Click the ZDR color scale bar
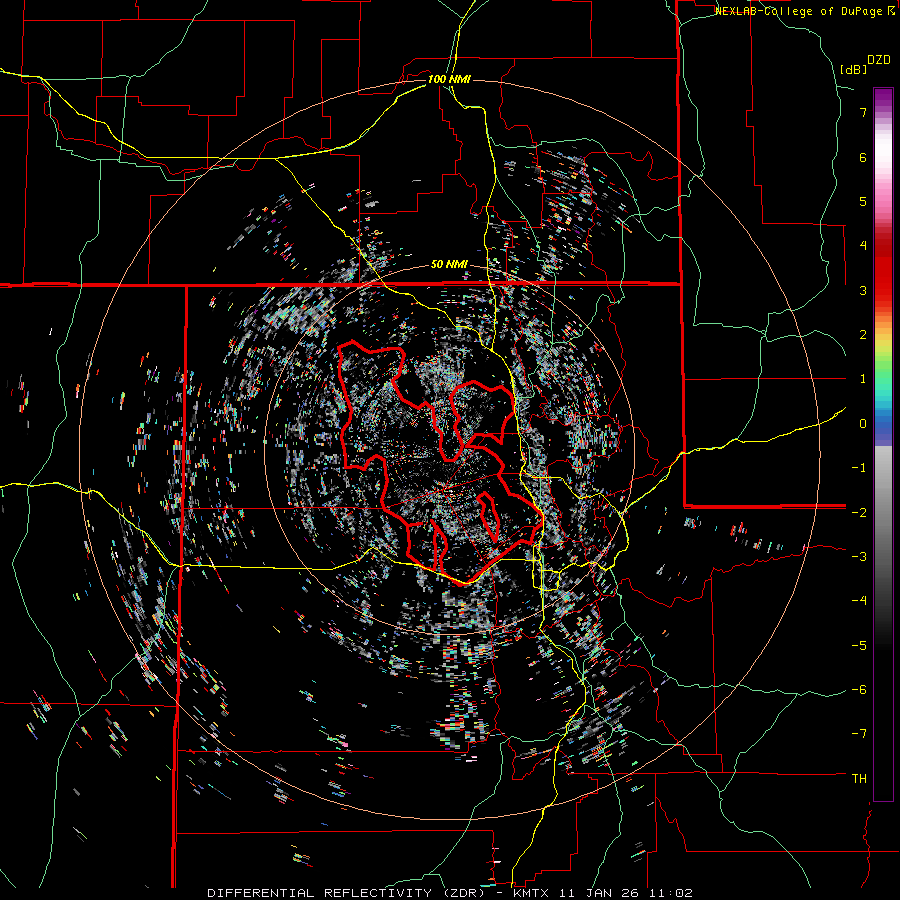900x900 pixels. click(x=883, y=444)
